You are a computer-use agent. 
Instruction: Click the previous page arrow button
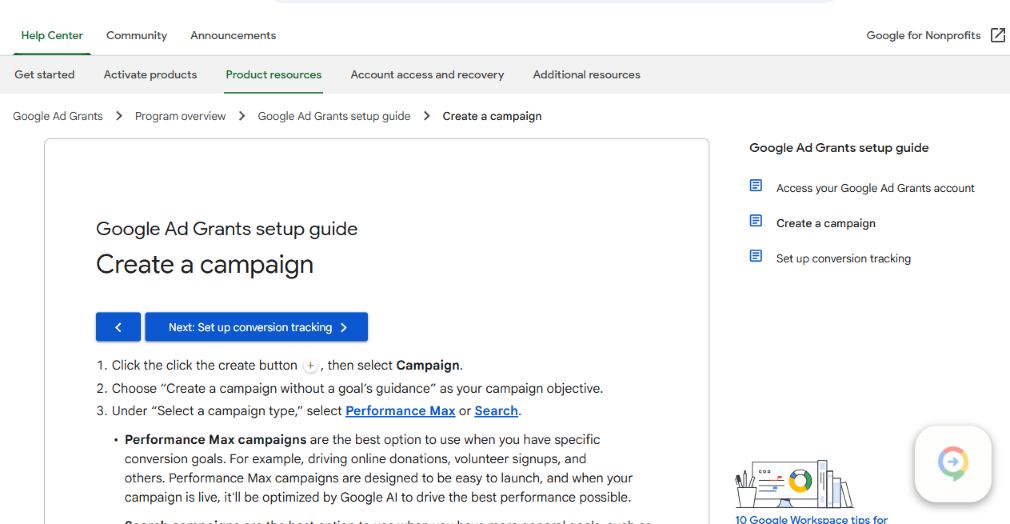point(119,327)
